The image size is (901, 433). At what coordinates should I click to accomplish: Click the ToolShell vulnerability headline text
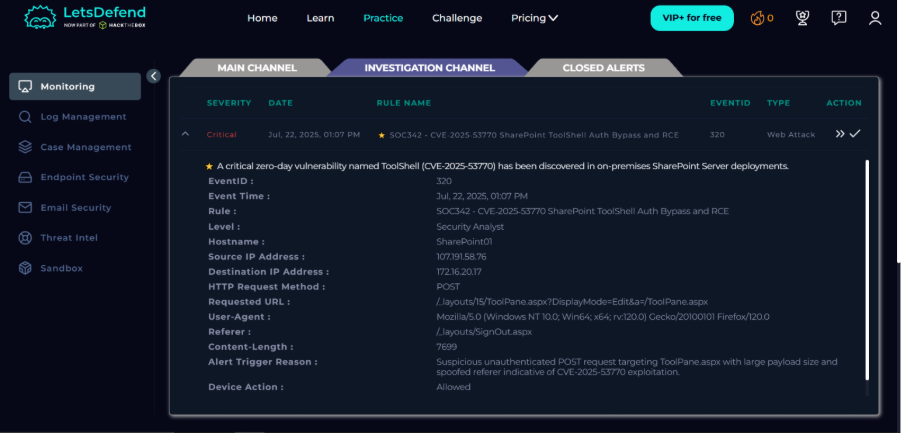pos(503,167)
